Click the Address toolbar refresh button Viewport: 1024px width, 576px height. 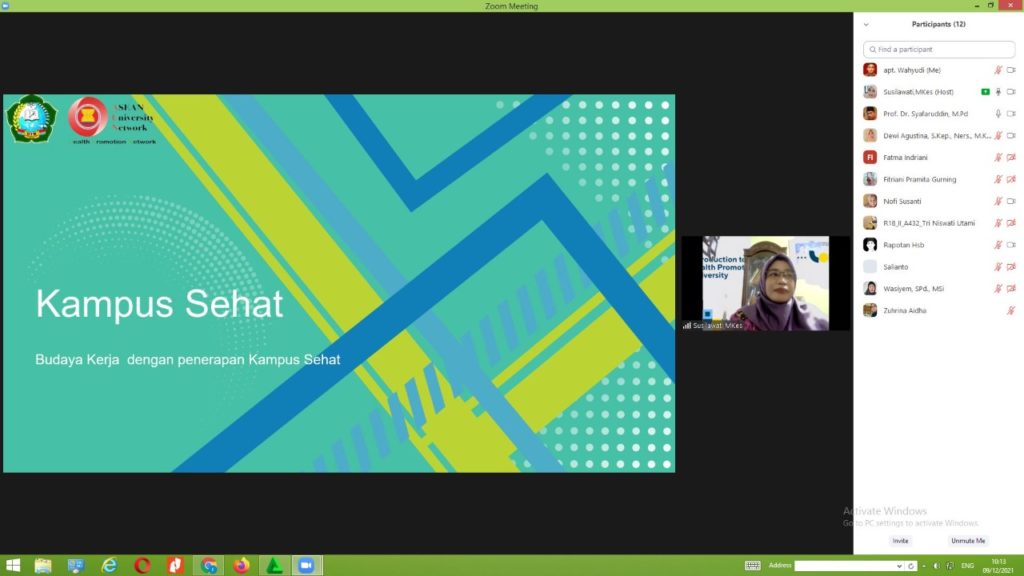pos(911,566)
